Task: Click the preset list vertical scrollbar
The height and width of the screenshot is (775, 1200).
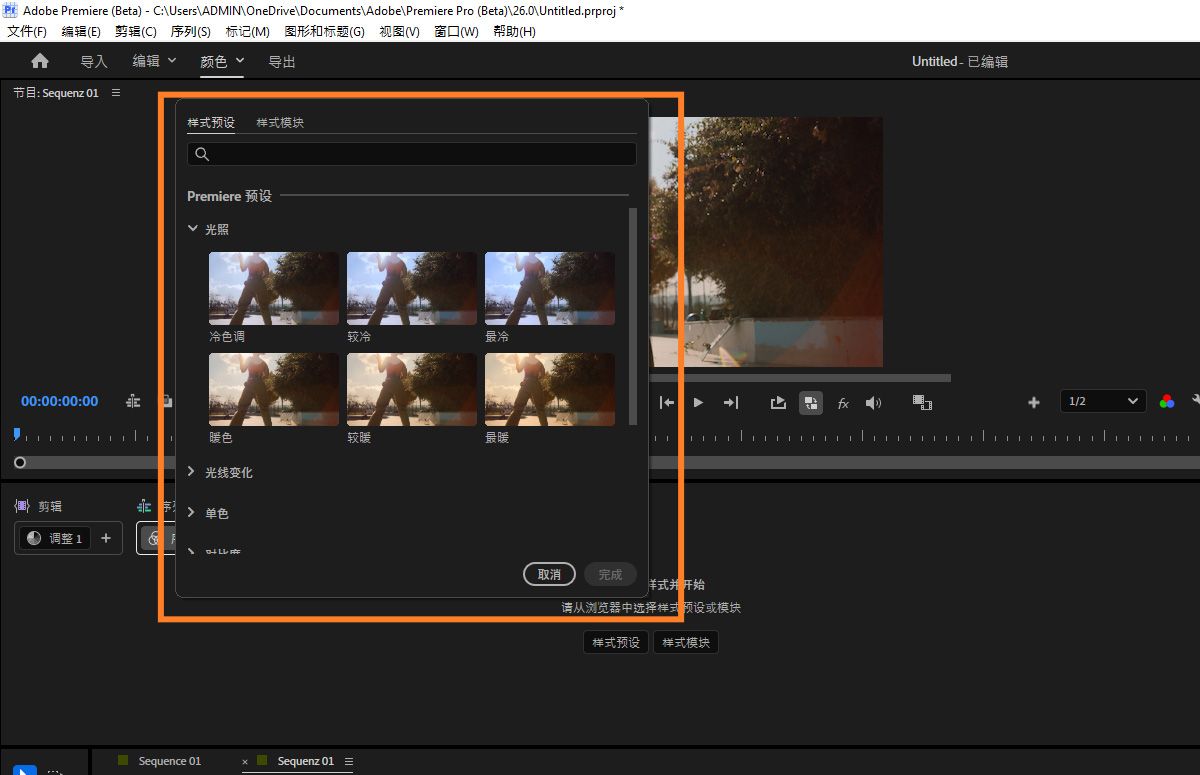Action: pos(632,316)
